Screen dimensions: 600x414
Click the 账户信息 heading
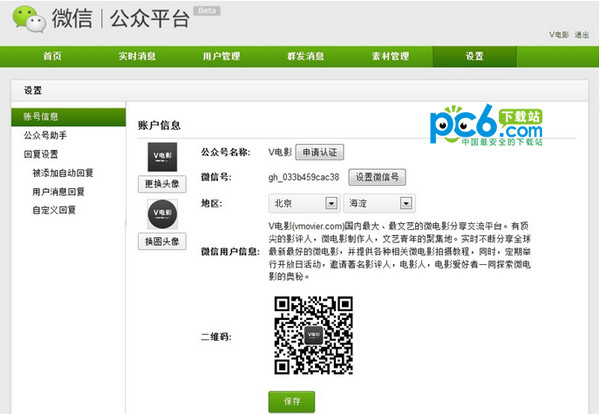[159, 125]
